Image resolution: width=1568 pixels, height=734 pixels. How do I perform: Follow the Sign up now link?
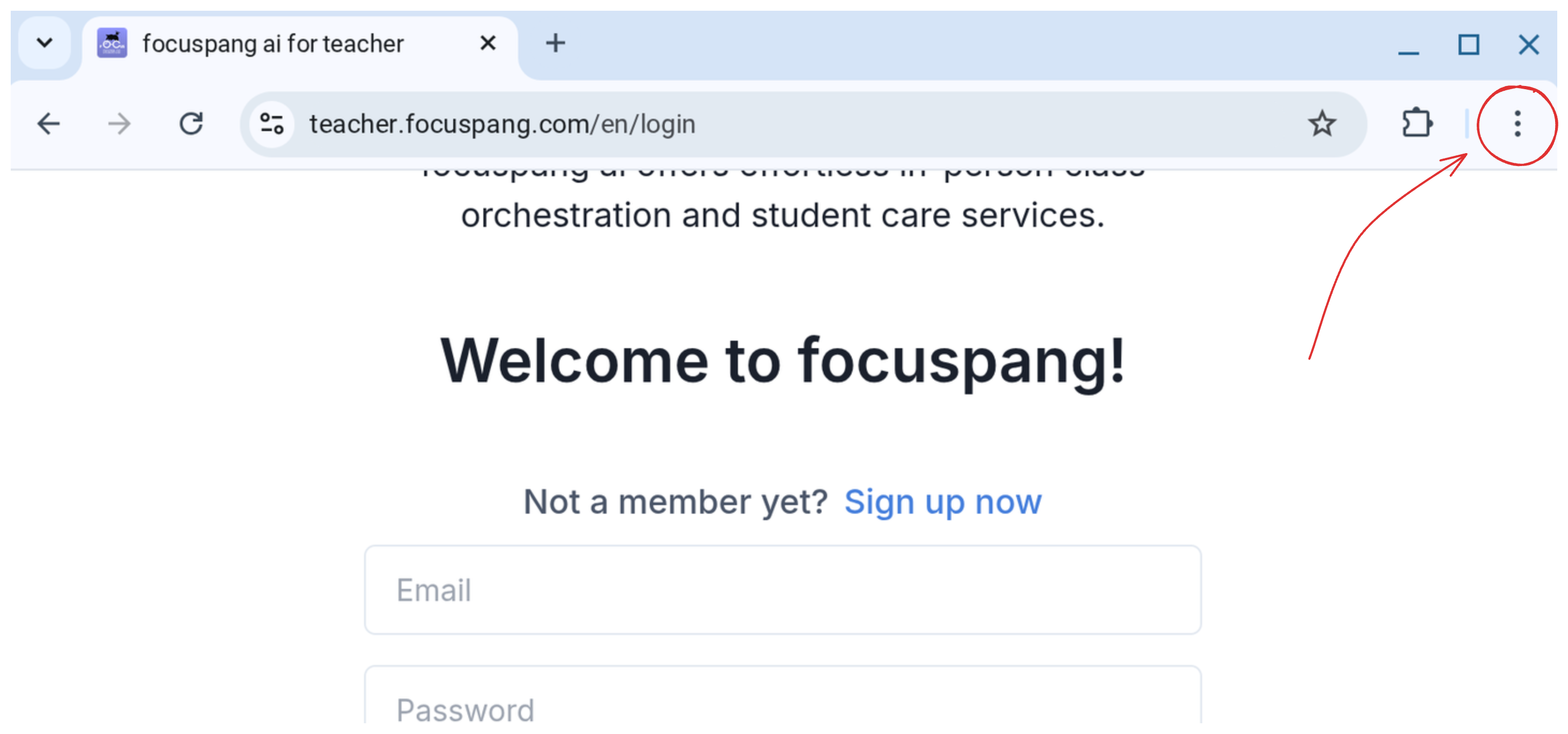pyautogui.click(x=942, y=502)
